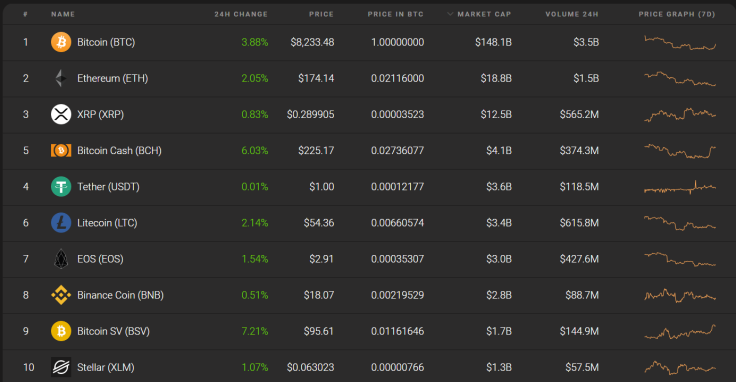Click the EOS logo icon
The width and height of the screenshot is (736, 382).
click(61, 259)
